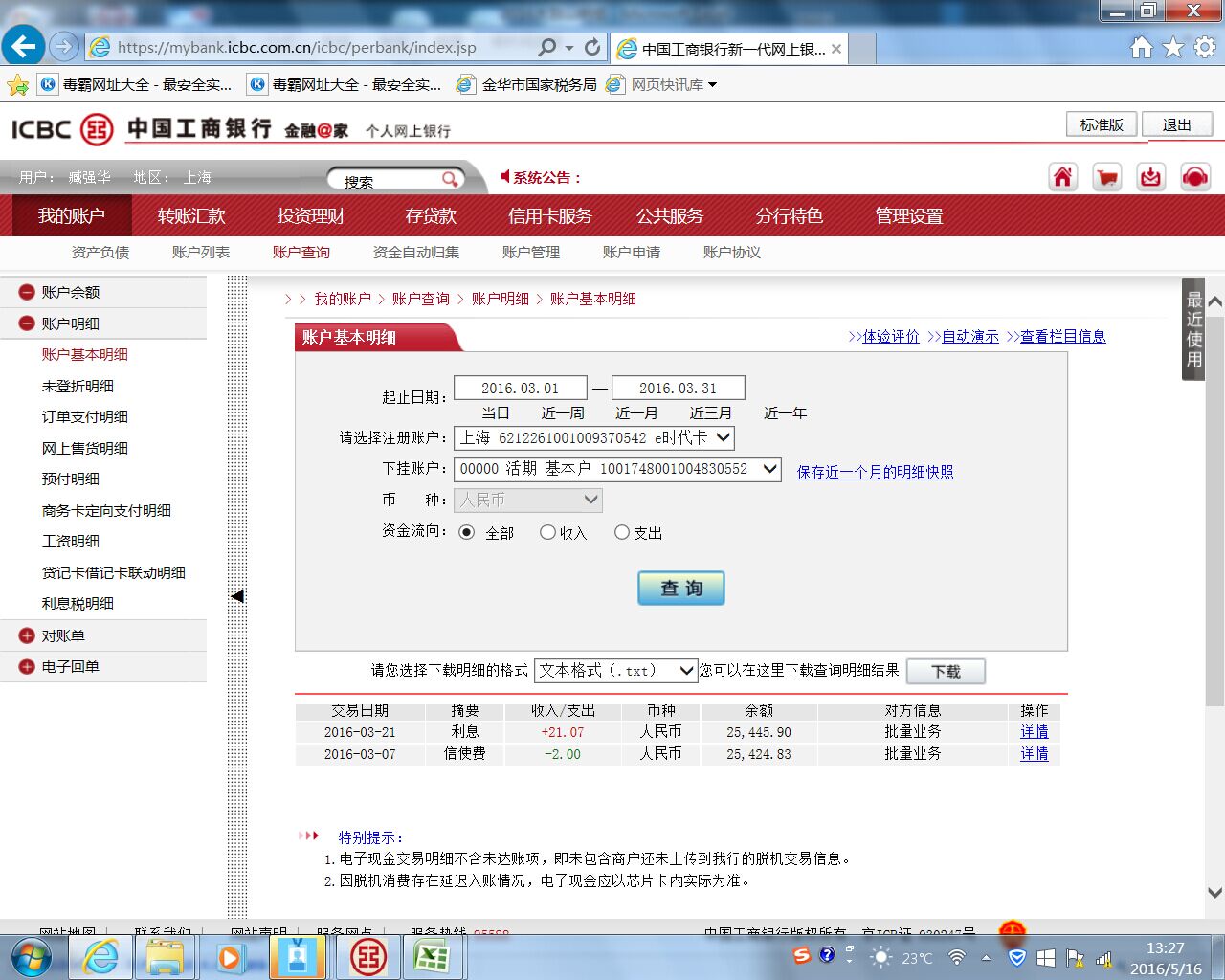Open the 存贷款 main menu

pyautogui.click(x=431, y=216)
